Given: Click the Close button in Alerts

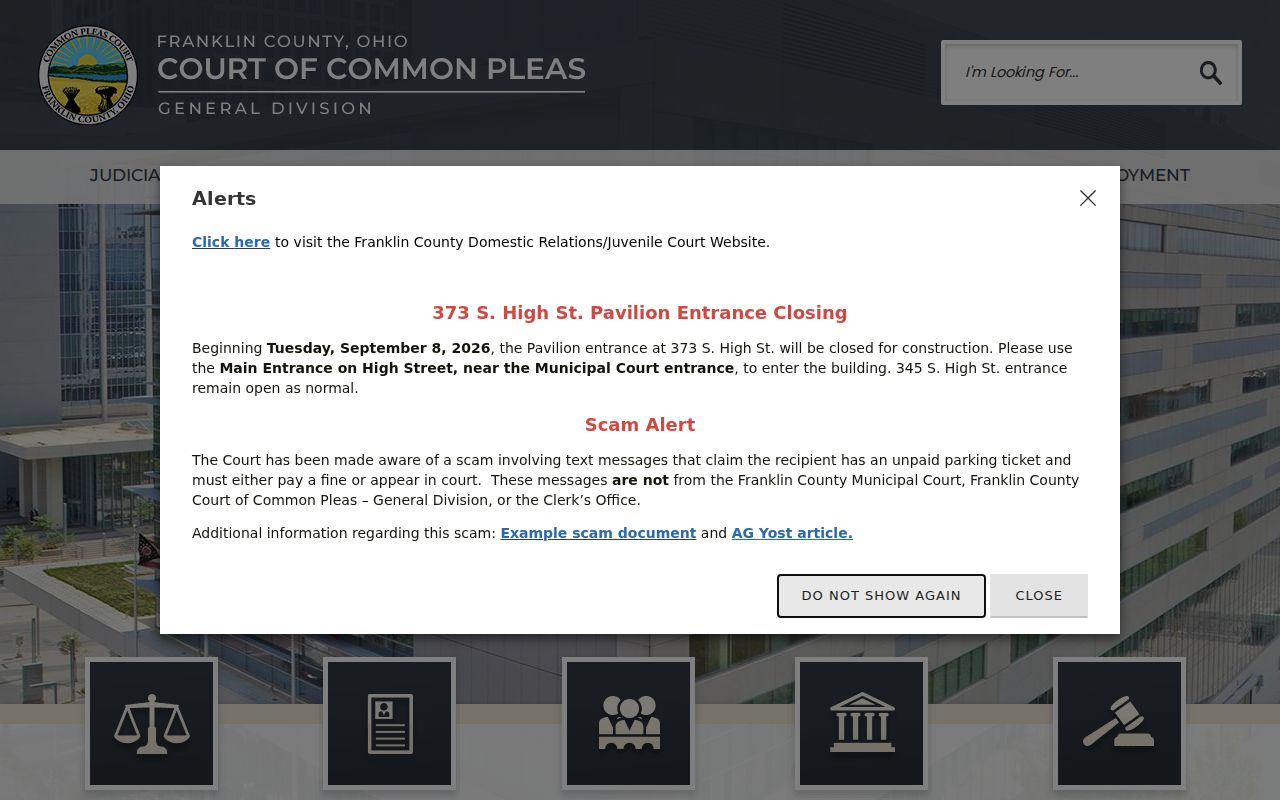Looking at the screenshot, I should click(x=1039, y=595).
